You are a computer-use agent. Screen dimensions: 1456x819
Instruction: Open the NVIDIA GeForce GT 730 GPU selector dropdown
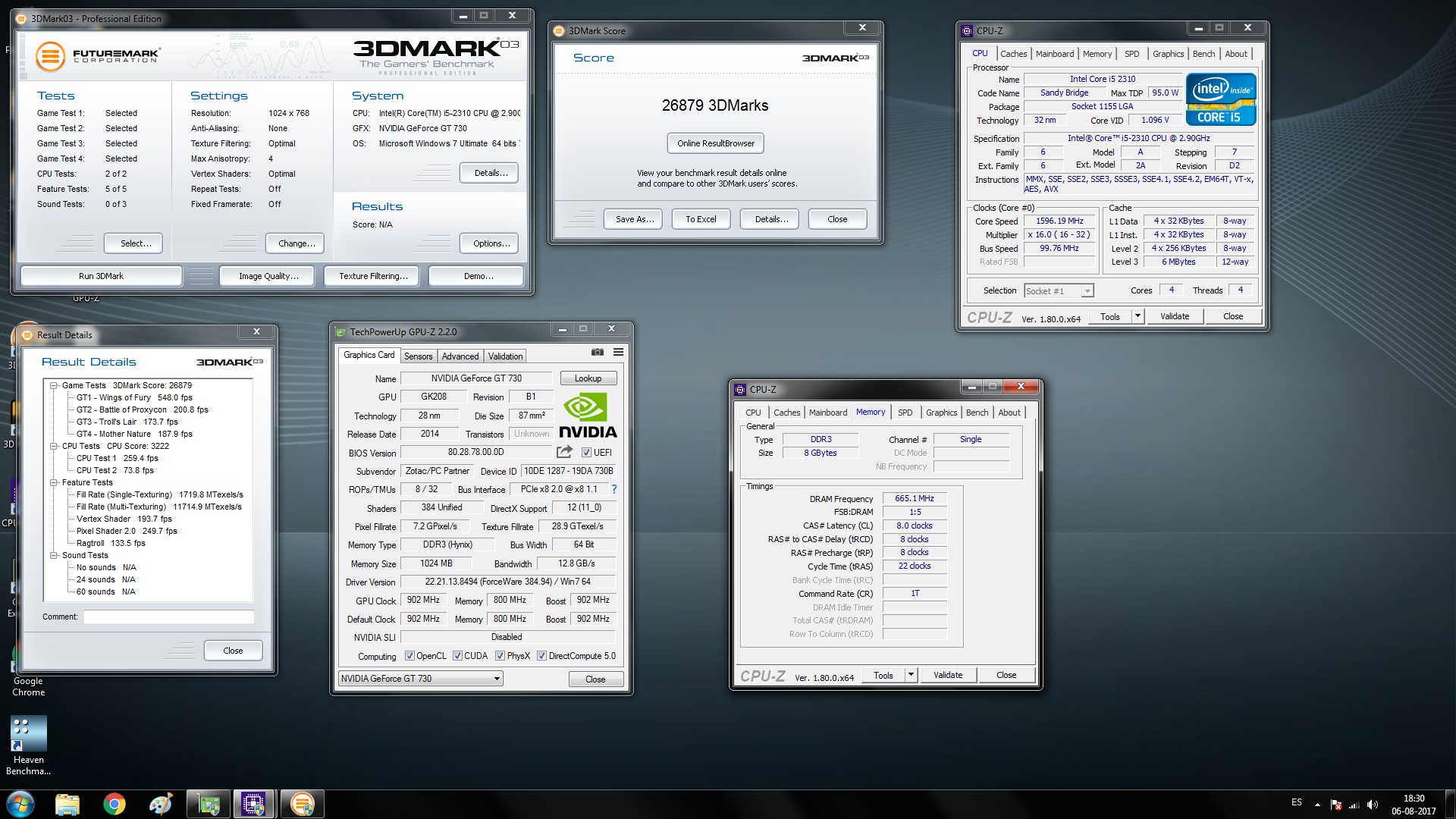(421, 679)
